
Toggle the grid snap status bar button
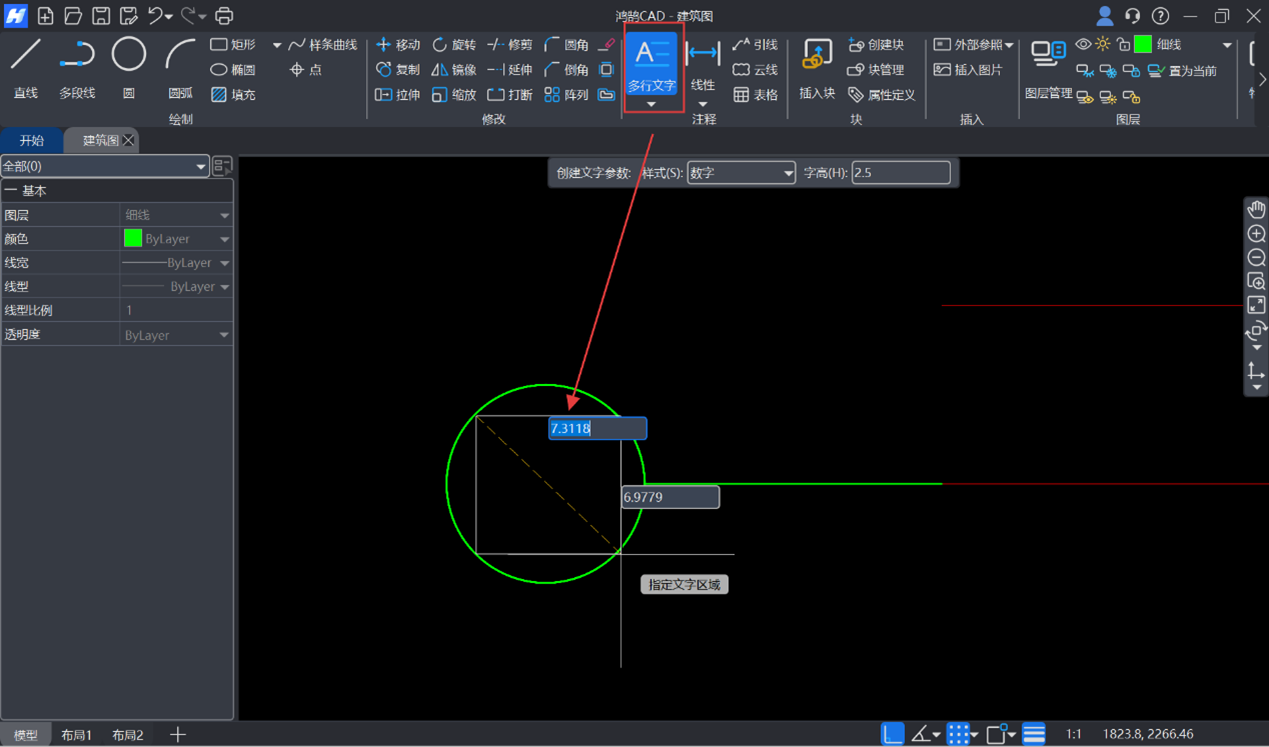point(958,735)
